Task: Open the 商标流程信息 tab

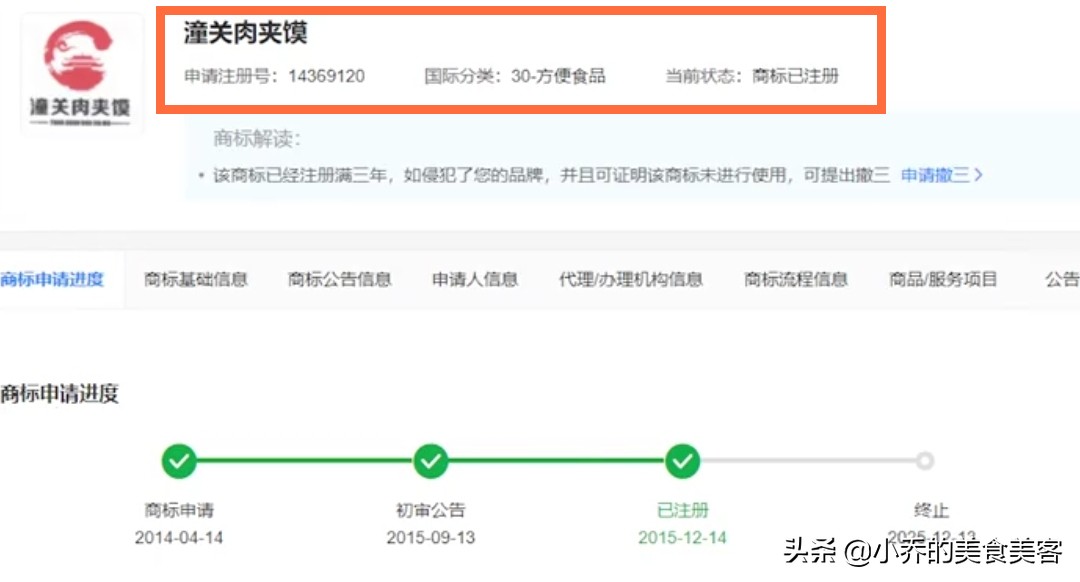Action: coord(795,280)
